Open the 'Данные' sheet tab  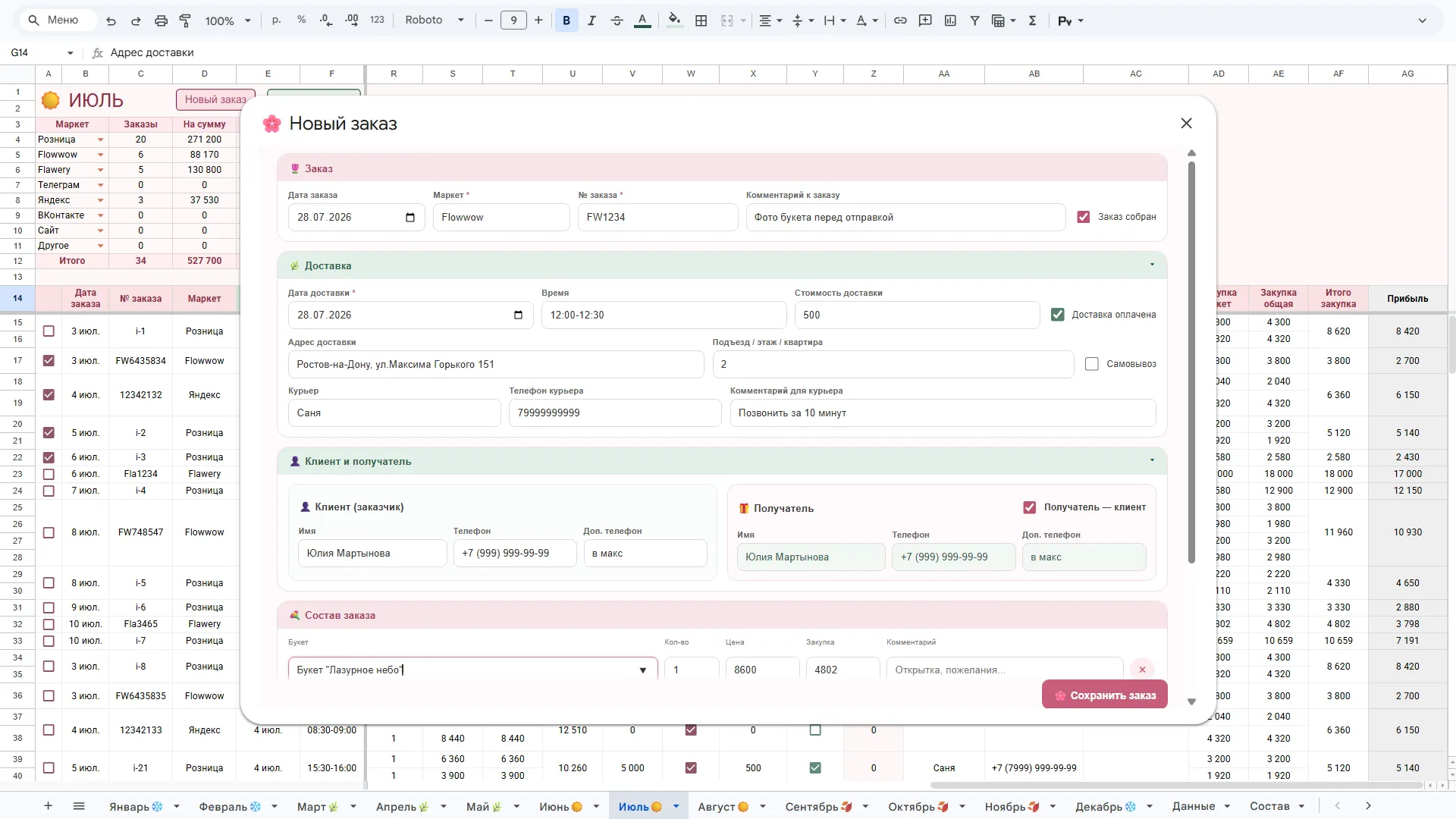pos(1193,806)
